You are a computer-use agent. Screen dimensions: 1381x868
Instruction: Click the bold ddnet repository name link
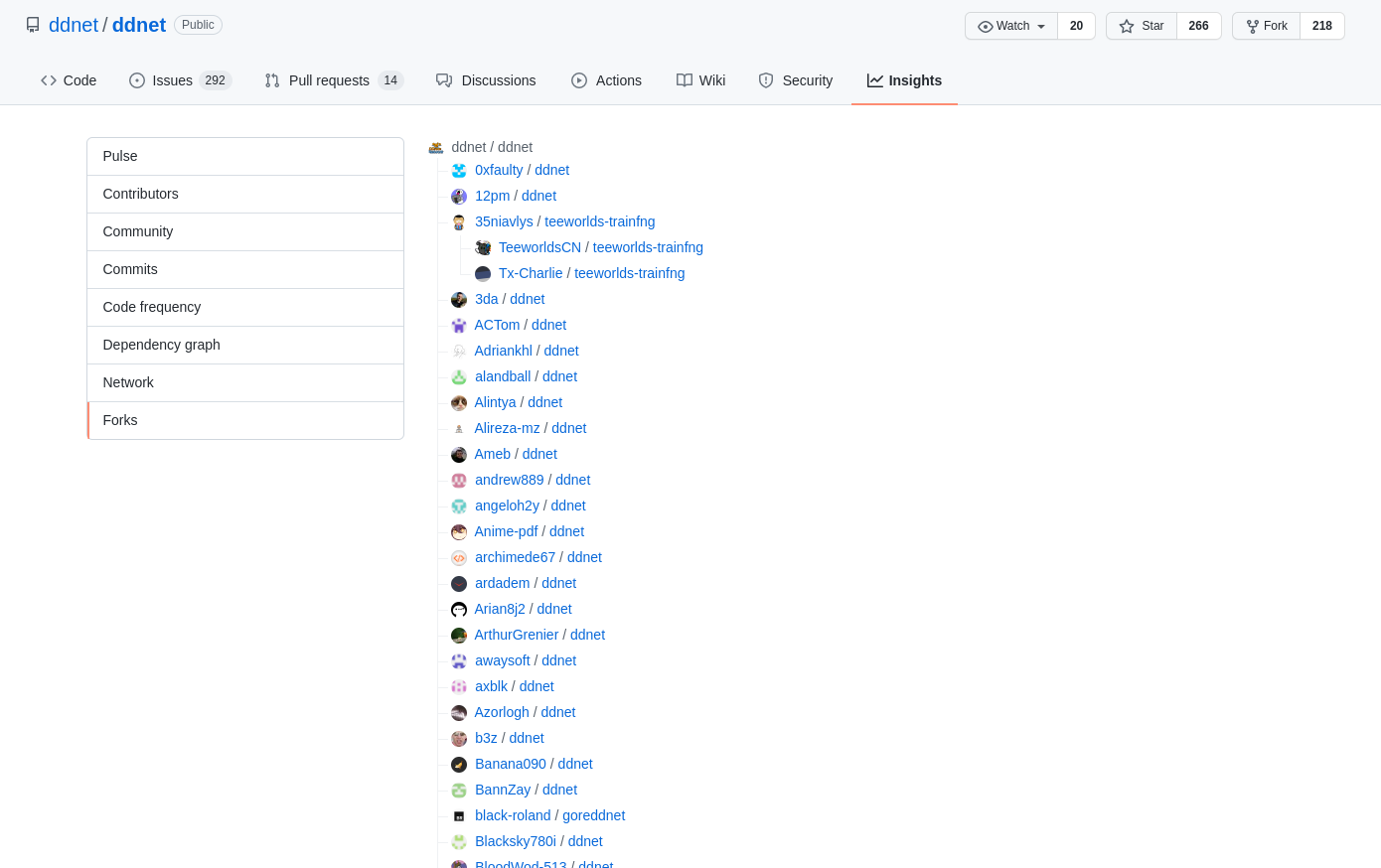click(139, 25)
